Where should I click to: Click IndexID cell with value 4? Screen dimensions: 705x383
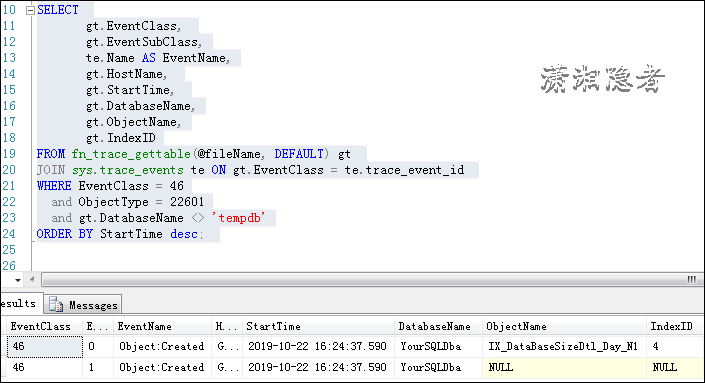(675, 347)
